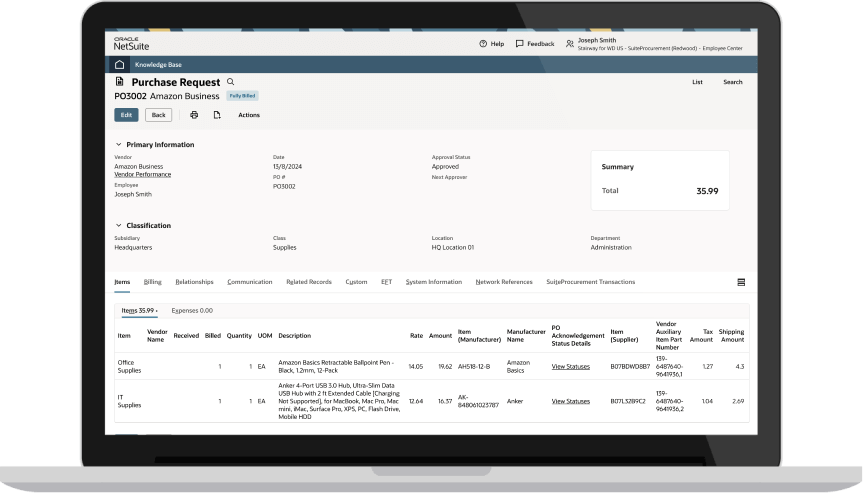Switch to the Billing tab
The image size is (863, 493).
[x=152, y=282]
